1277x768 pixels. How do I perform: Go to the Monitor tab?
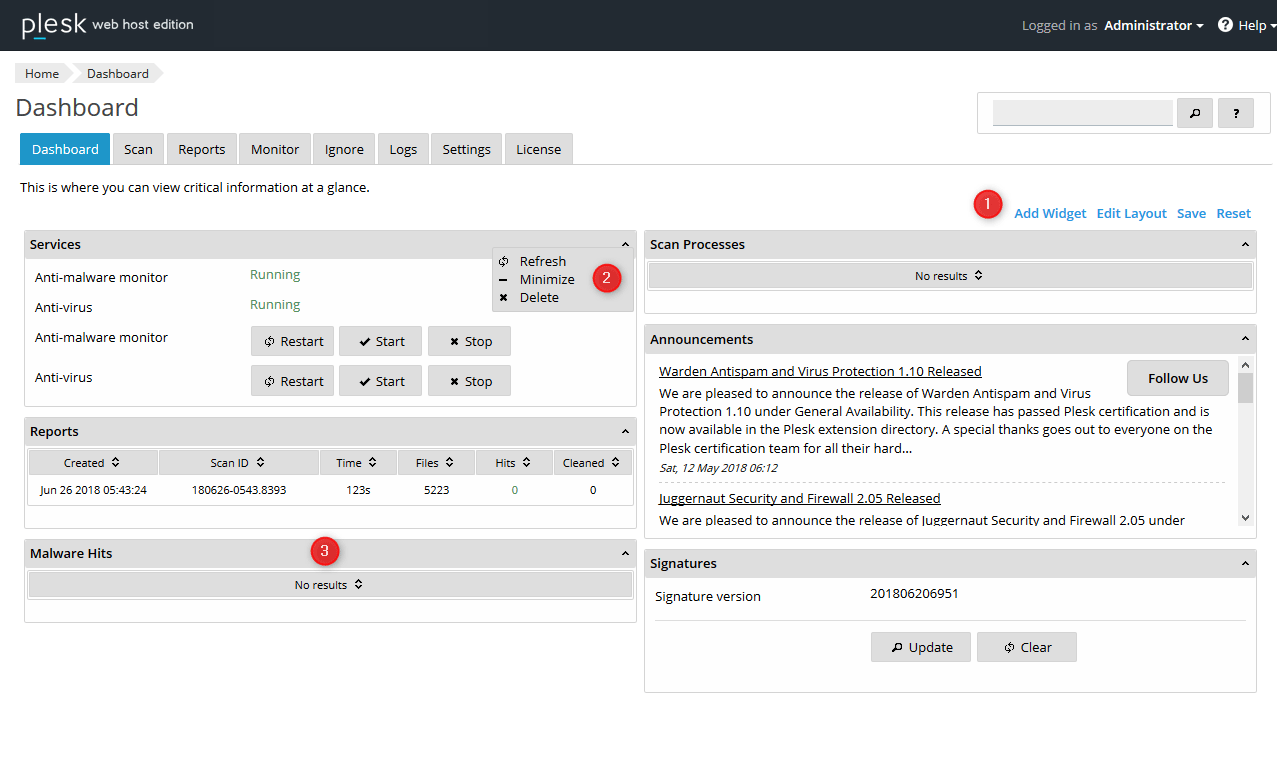click(x=275, y=149)
